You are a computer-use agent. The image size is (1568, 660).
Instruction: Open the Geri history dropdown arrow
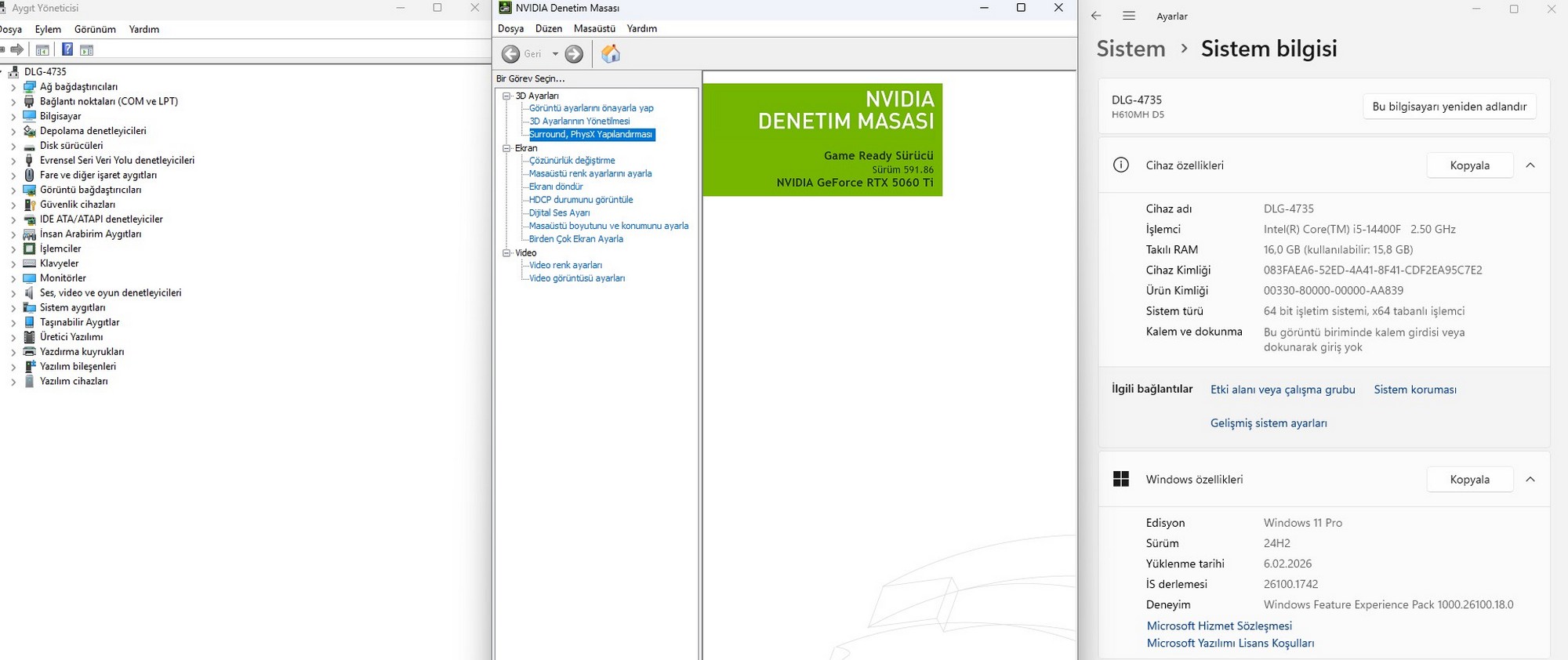[x=555, y=54]
